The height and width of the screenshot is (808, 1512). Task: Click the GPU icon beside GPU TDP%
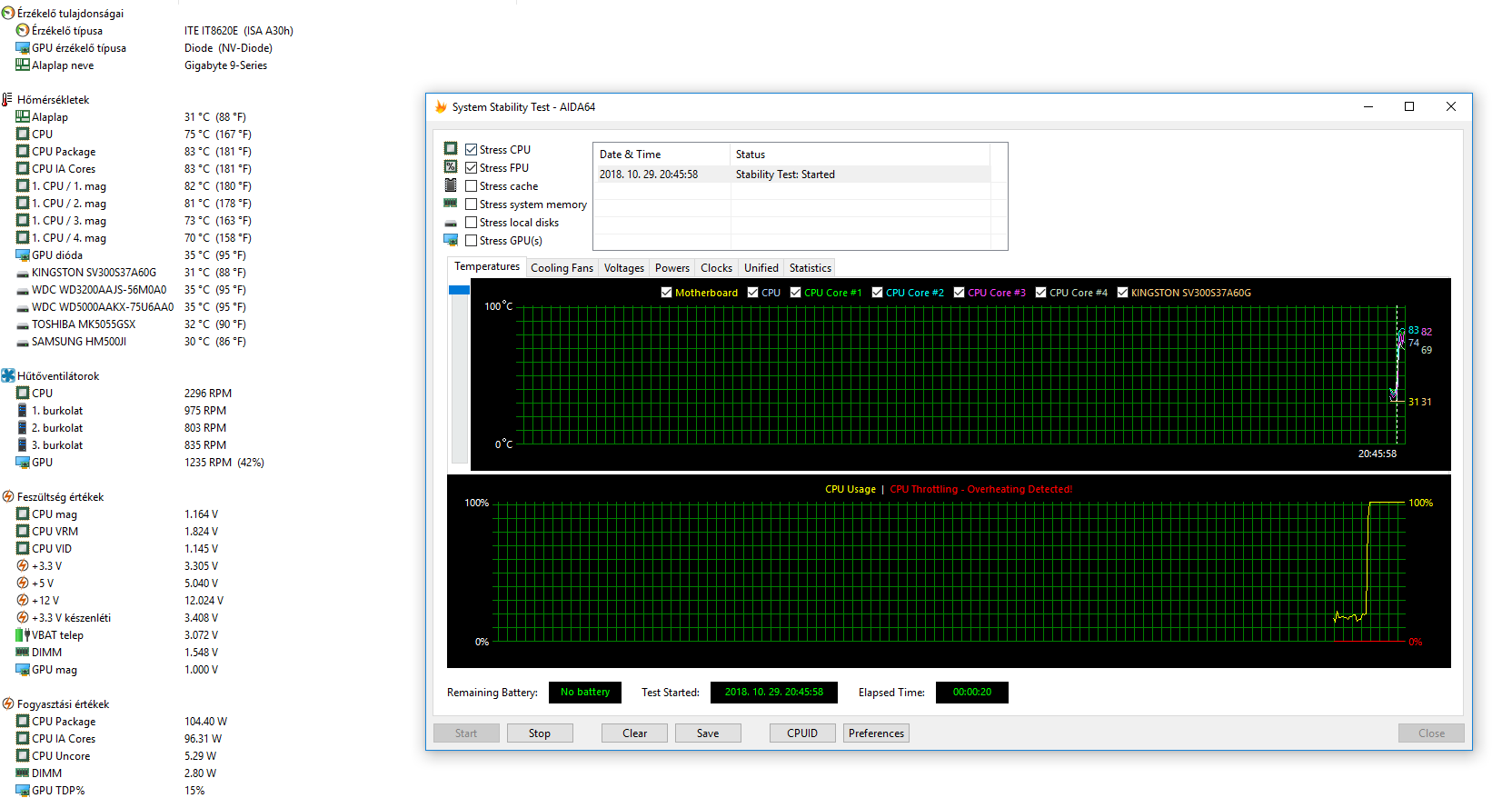pyautogui.click(x=23, y=791)
